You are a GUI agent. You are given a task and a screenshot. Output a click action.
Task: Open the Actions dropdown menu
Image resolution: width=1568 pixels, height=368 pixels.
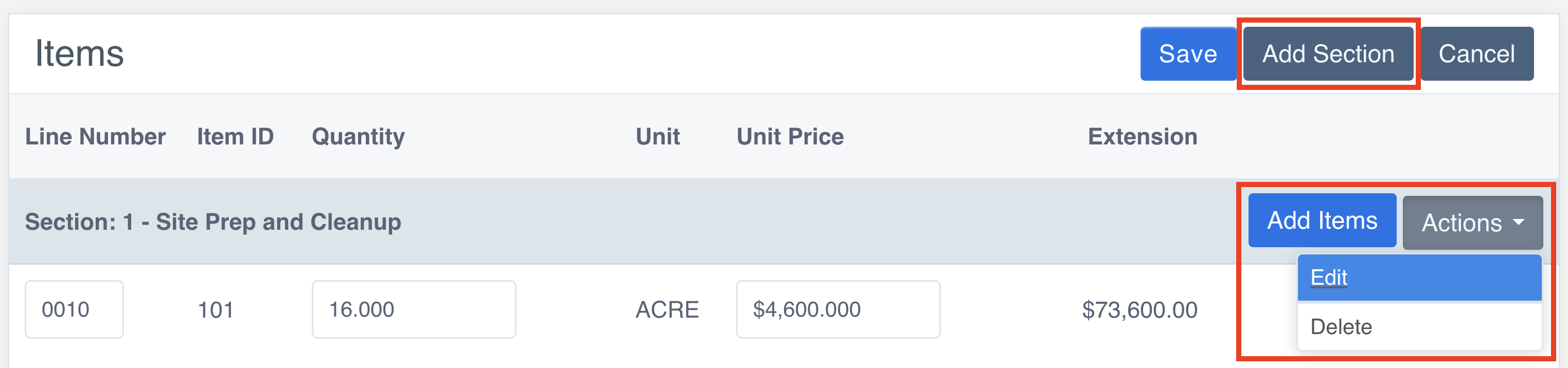tap(1472, 223)
